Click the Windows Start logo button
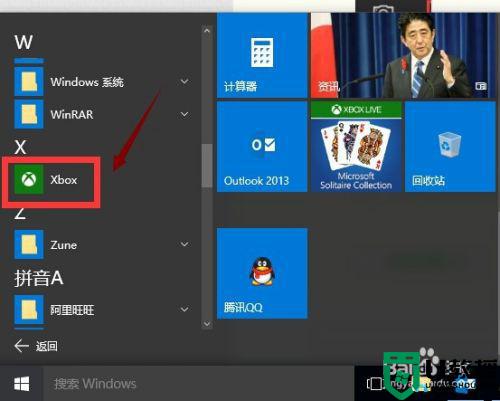500x401 pixels. click(22, 384)
